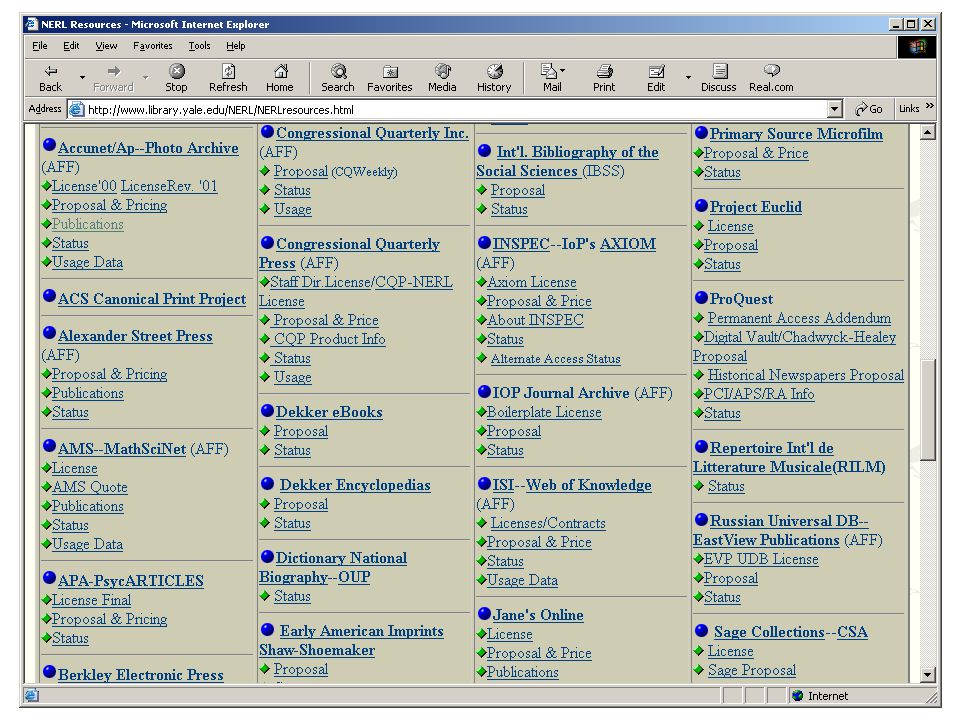Viewport: 960px width, 720px height.
Task: Click the scrollbar up arrow
Action: (928, 132)
